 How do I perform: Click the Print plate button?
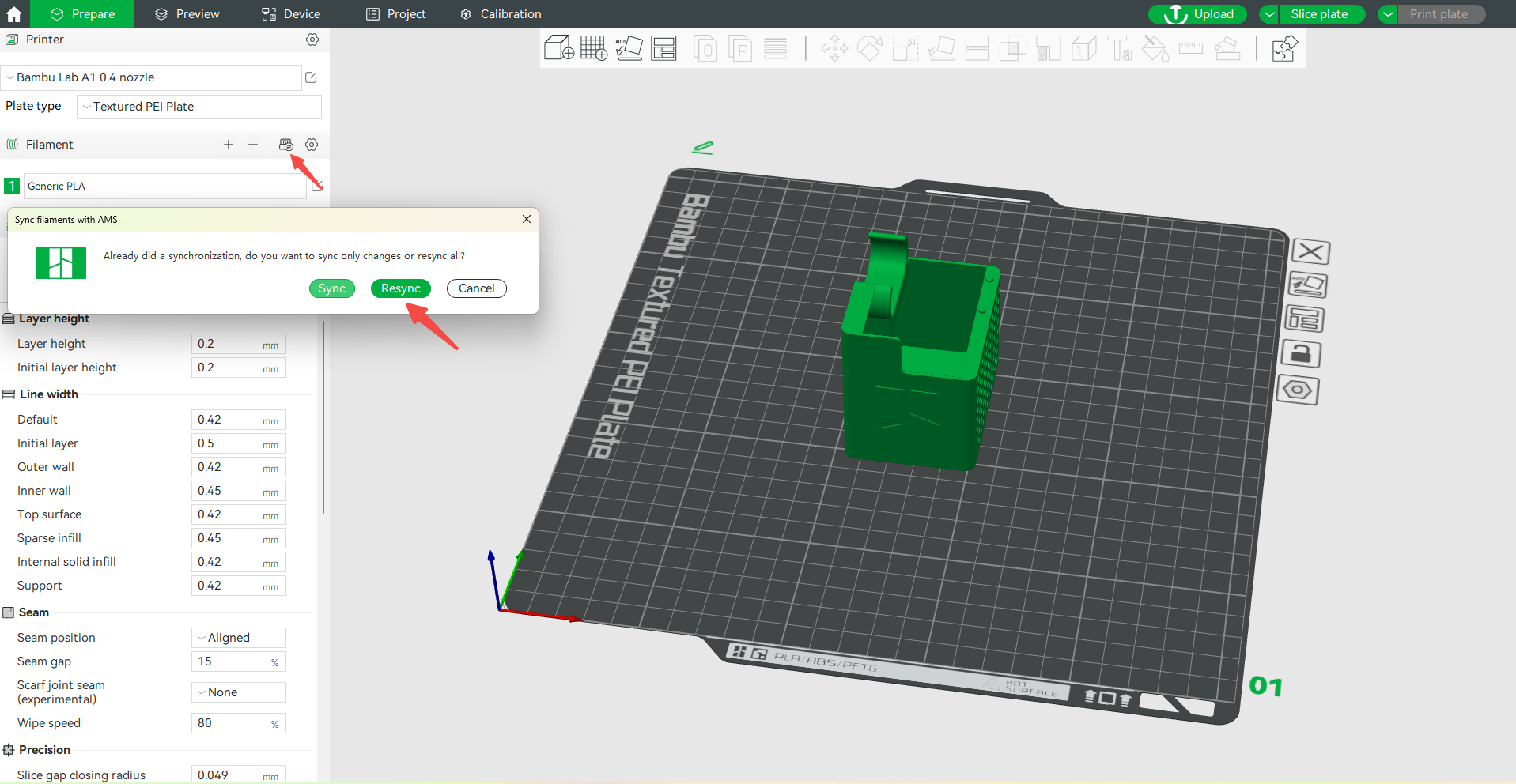1440,14
